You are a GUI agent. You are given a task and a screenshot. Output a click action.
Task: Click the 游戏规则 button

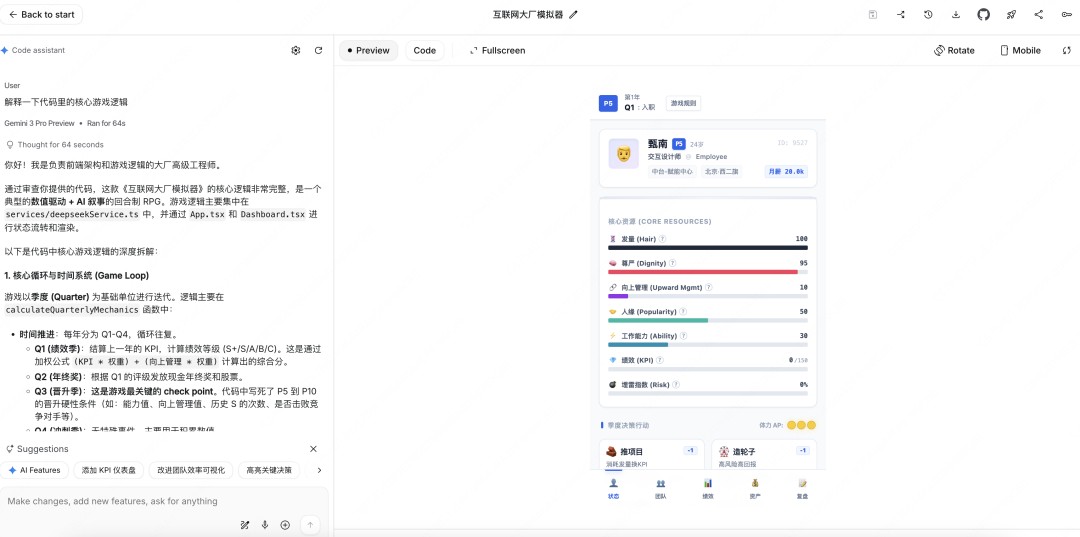pyautogui.click(x=684, y=103)
